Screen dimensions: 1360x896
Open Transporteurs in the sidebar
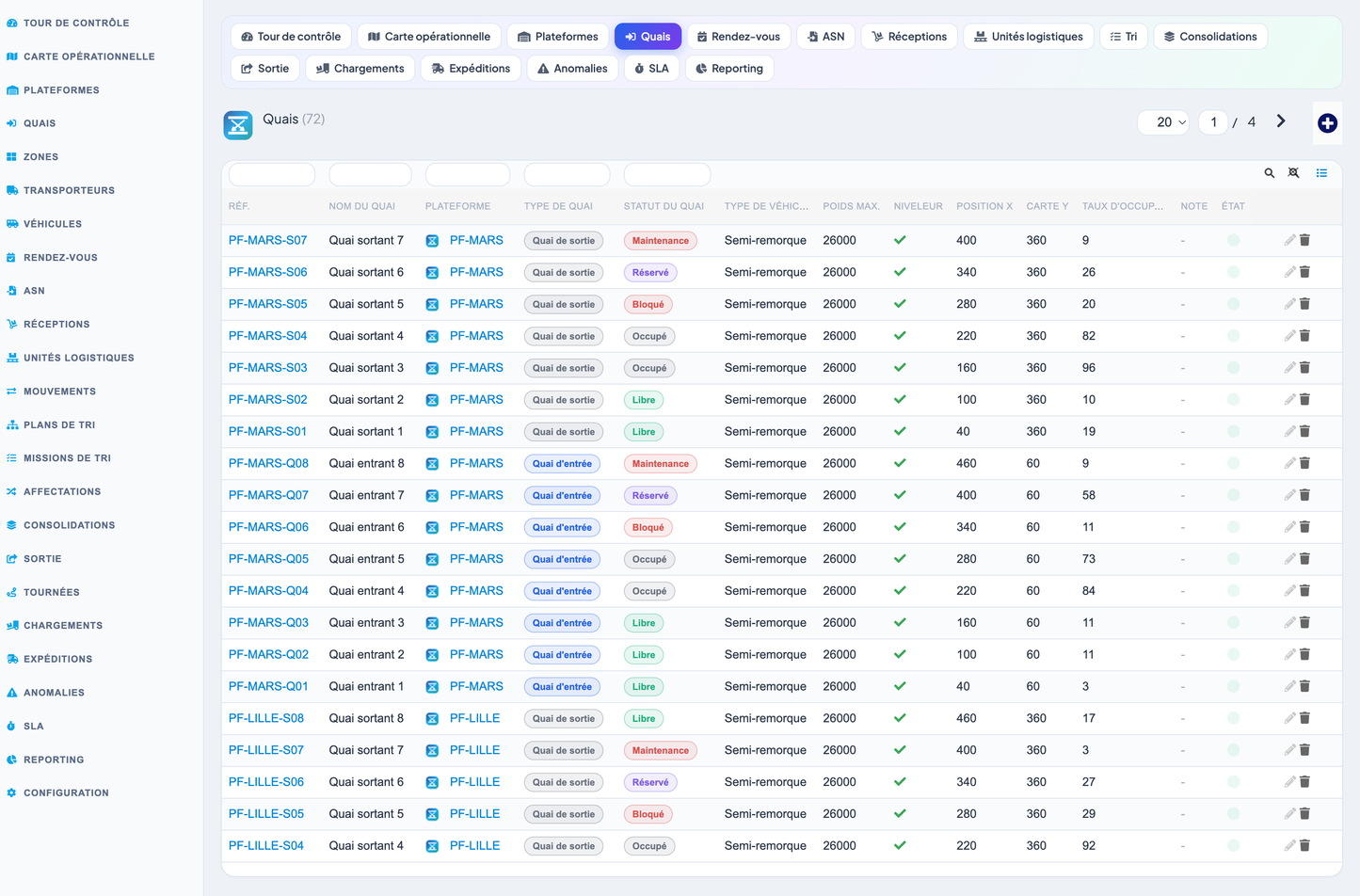(69, 190)
